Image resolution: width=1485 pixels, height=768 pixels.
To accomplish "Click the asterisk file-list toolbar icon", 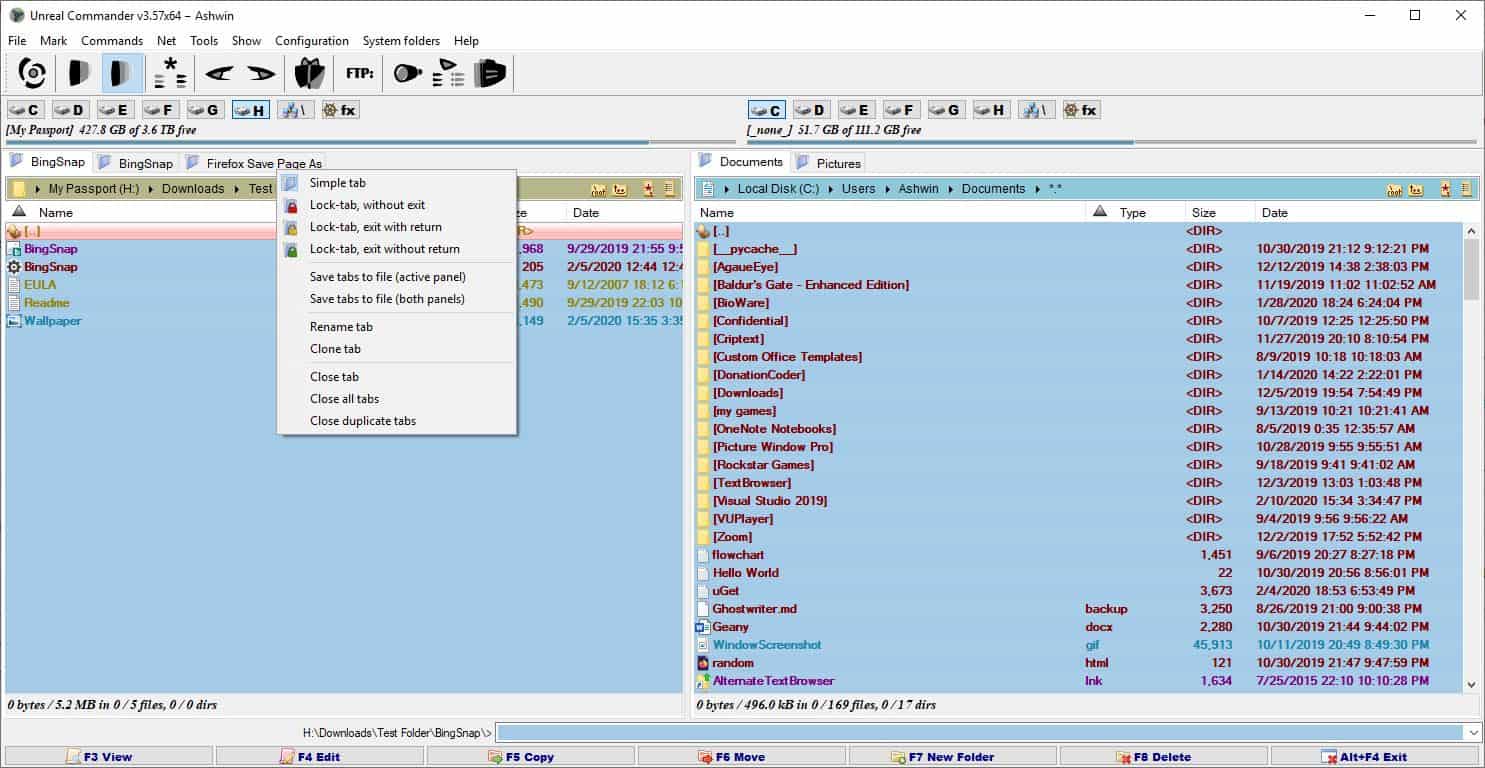I will pos(170,73).
